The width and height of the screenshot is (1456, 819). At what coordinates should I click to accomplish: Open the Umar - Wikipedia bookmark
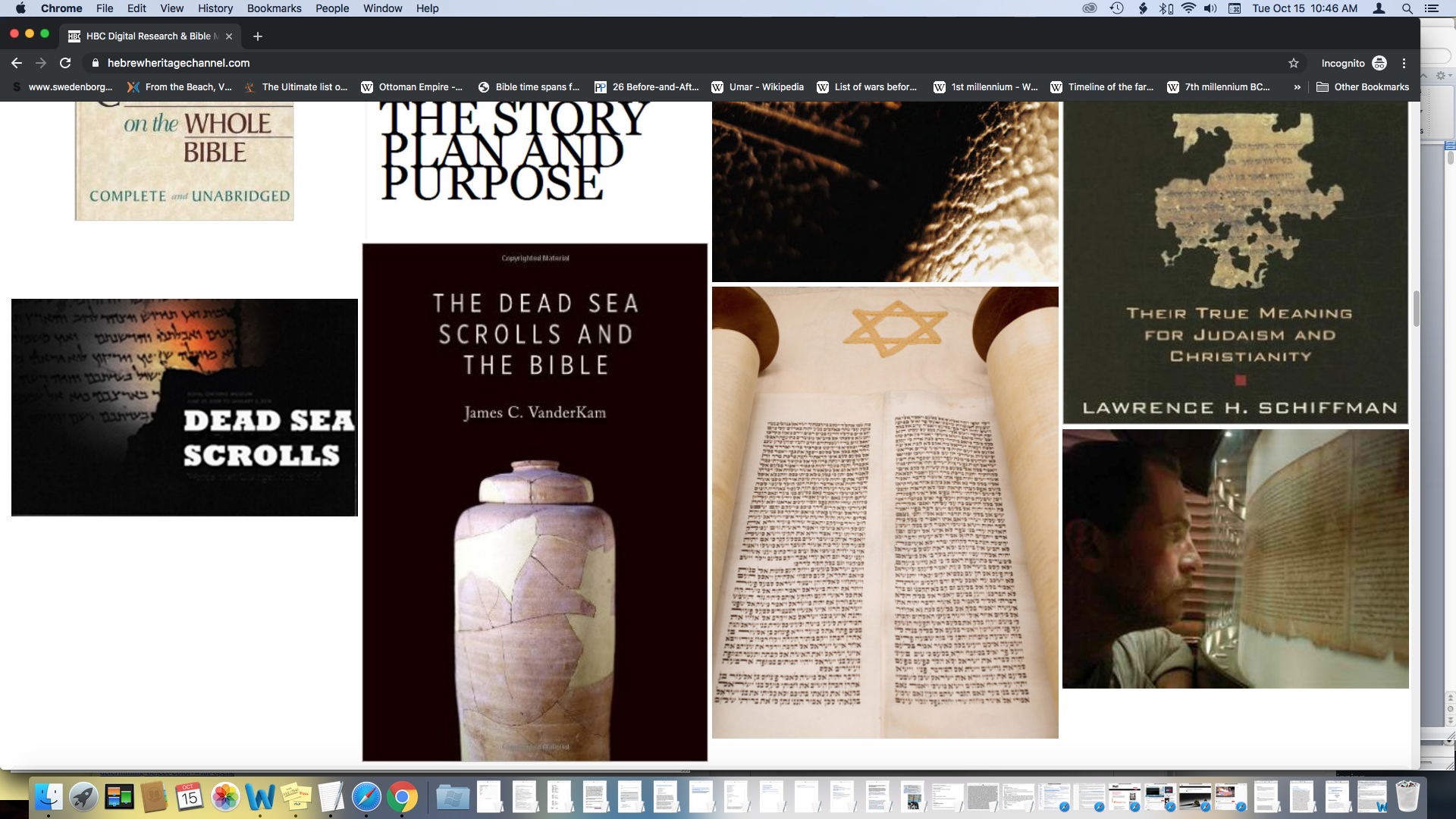tap(758, 87)
